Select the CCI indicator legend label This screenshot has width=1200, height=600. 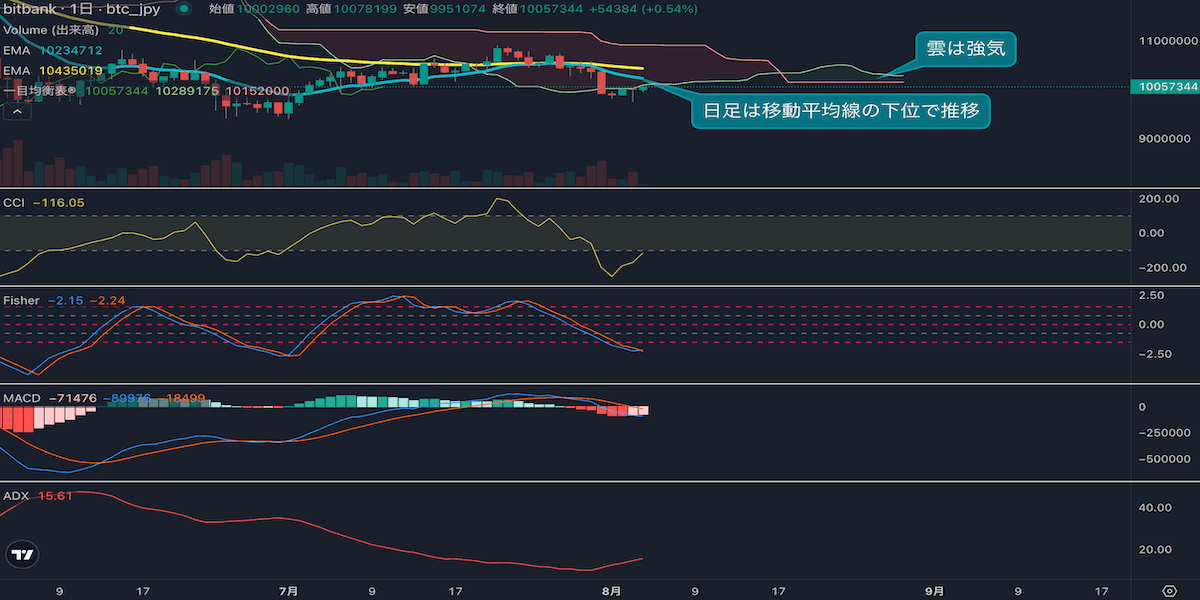pos(15,202)
